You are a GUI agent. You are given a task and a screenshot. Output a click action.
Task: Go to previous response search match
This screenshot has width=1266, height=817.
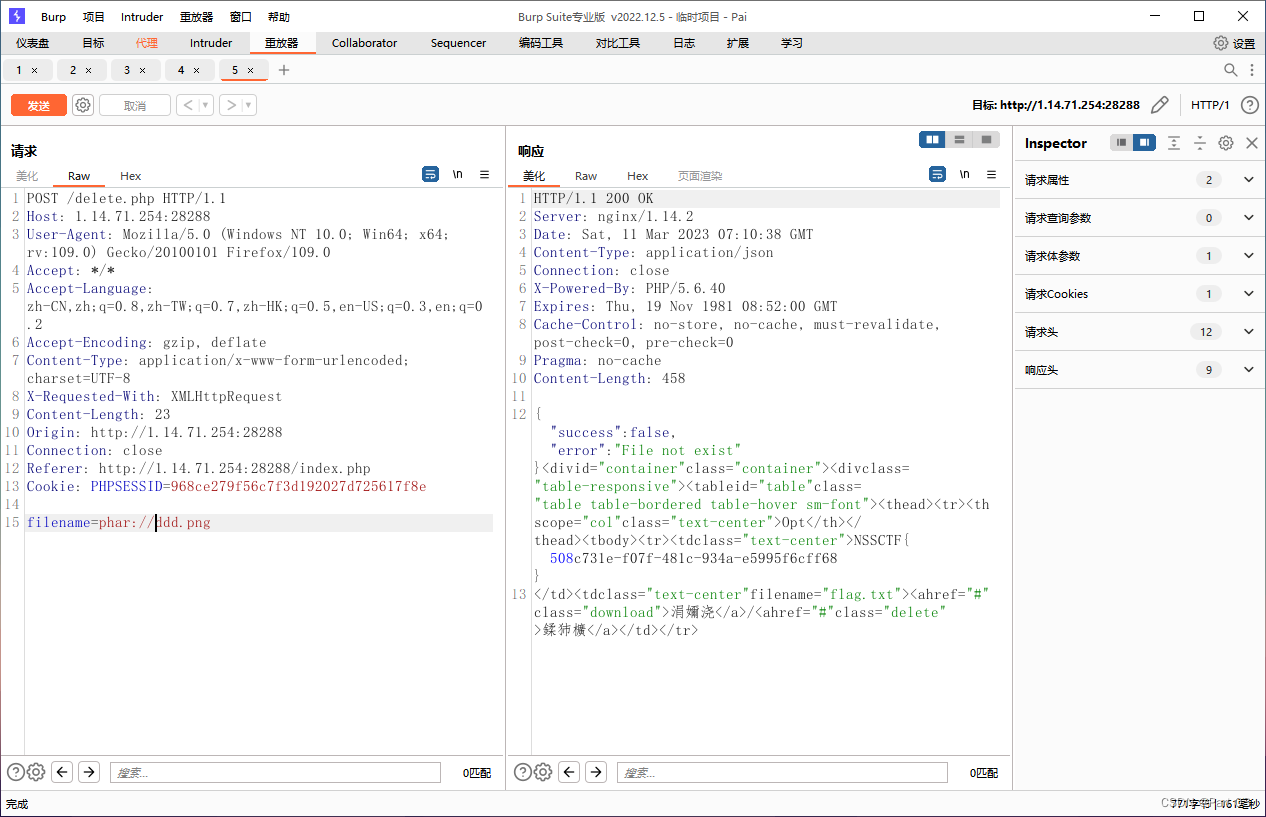coord(569,772)
